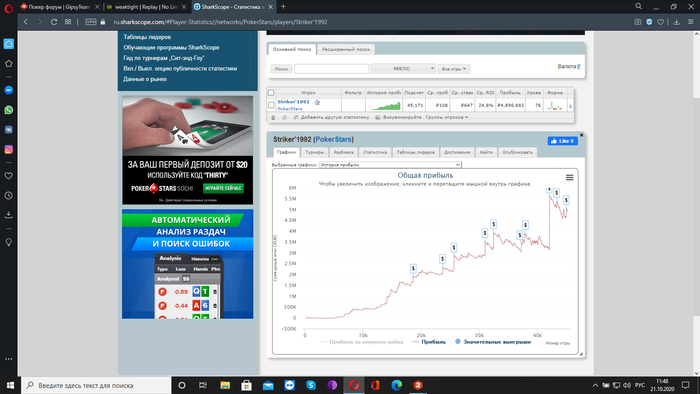Switch to 'Расширенный поиск' search tab
The image size is (700, 394).
[x=346, y=49]
